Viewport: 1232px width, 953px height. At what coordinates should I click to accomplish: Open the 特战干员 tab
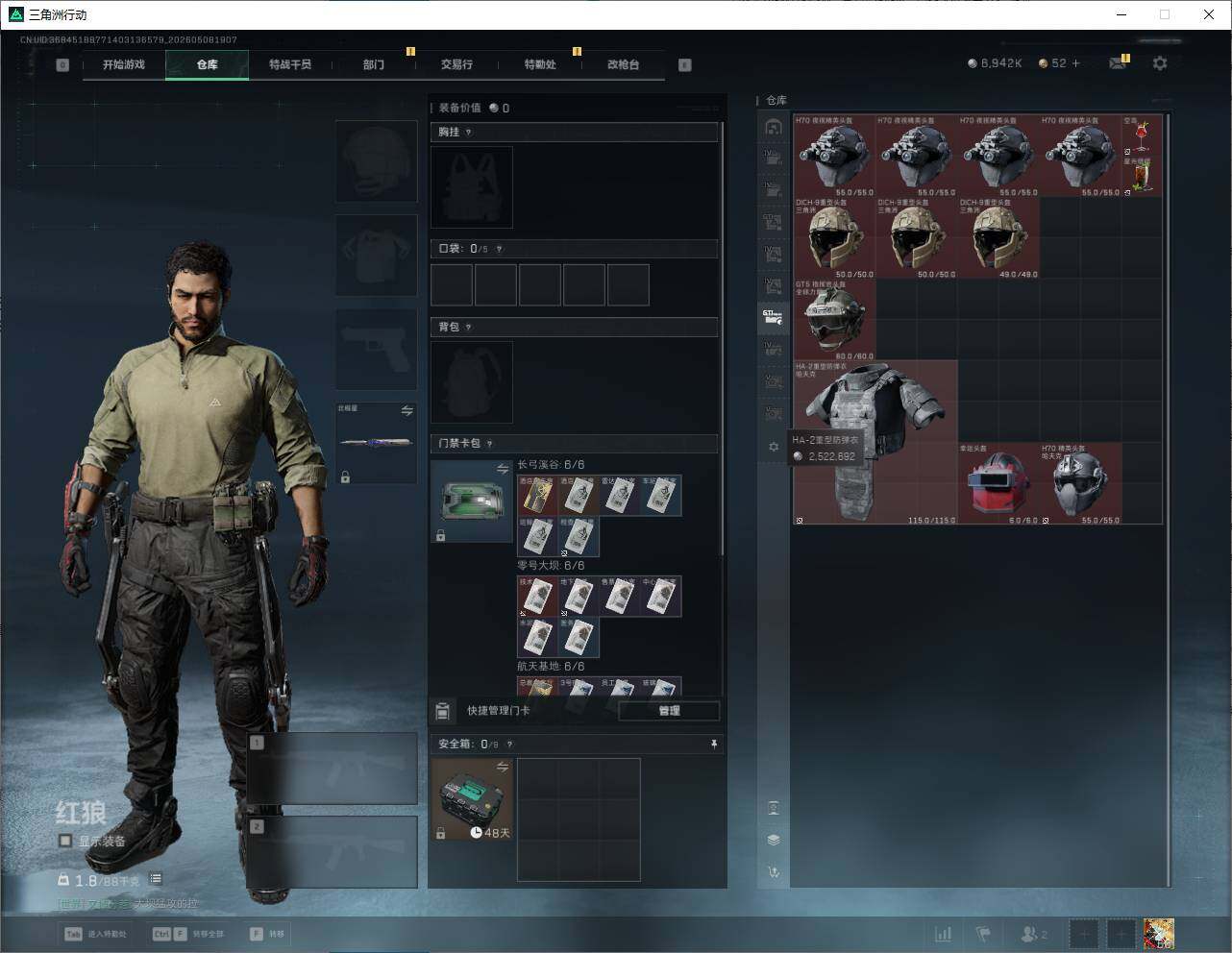[x=290, y=64]
